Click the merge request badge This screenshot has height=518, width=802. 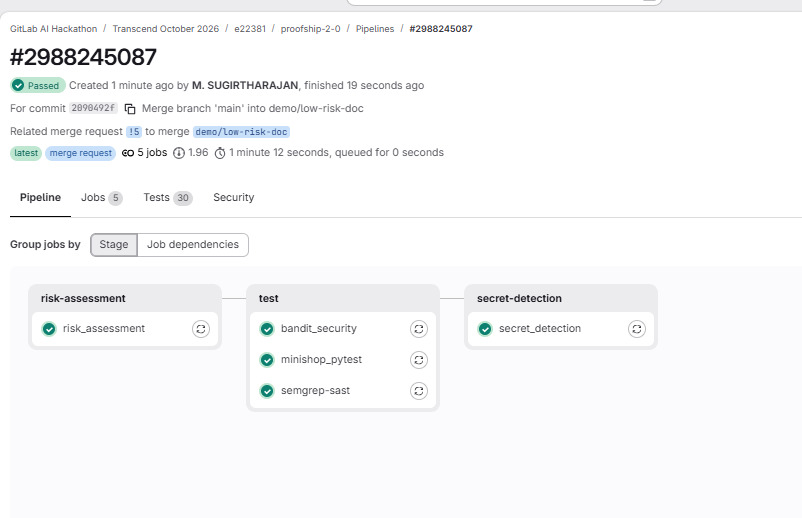point(81,153)
